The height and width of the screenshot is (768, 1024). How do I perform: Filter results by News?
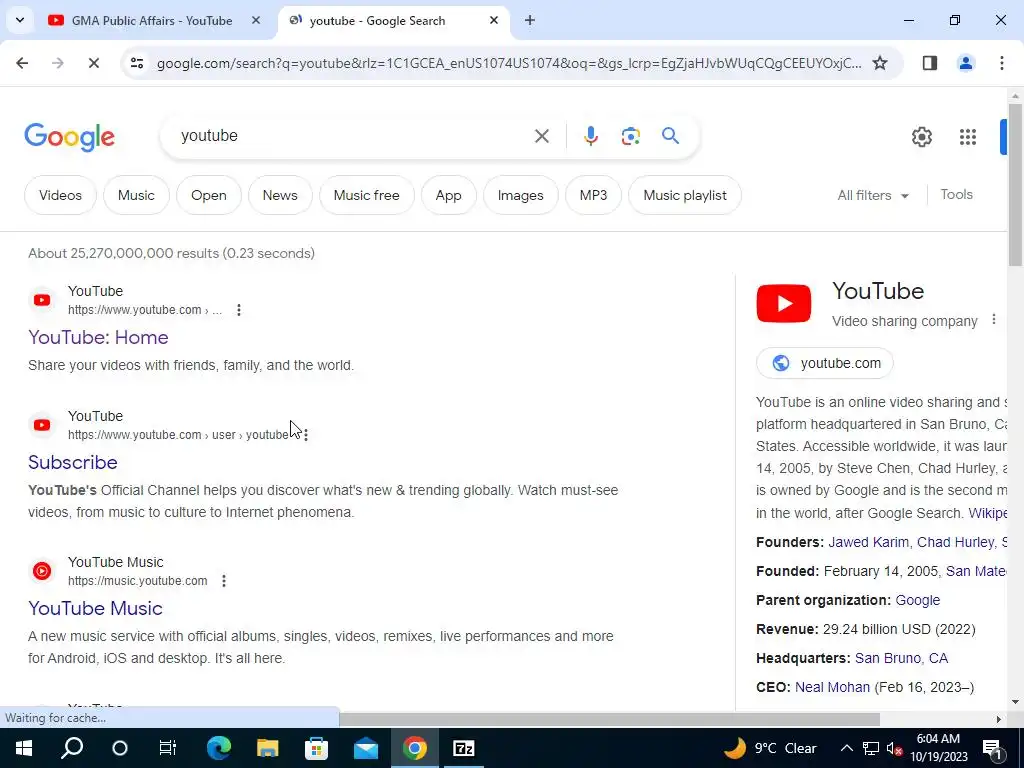[280, 195]
